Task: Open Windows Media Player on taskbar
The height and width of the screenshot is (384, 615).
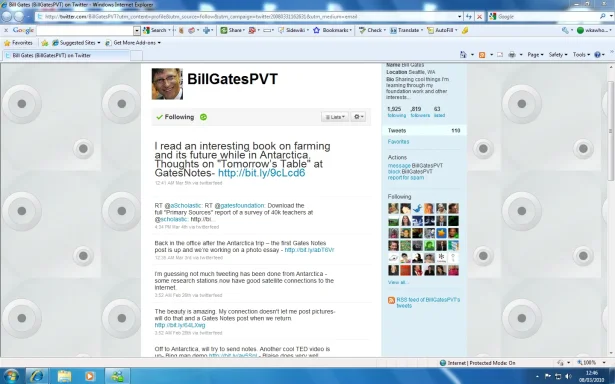Action: [x=90, y=376]
